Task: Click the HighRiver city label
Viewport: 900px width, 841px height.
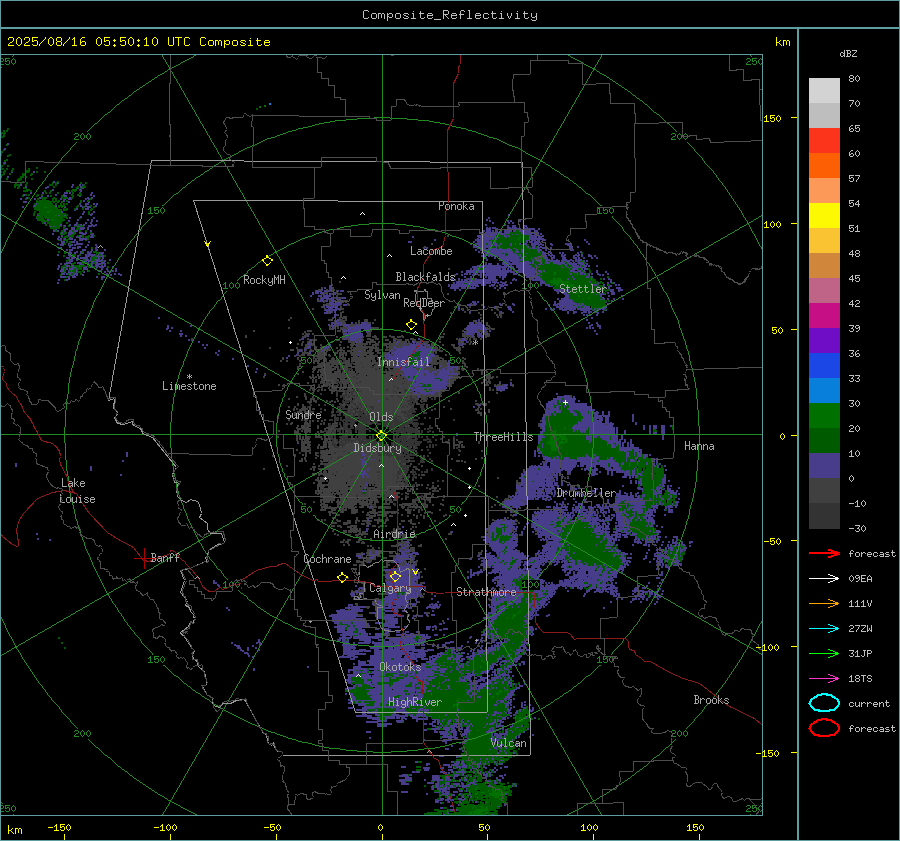Action: point(415,702)
